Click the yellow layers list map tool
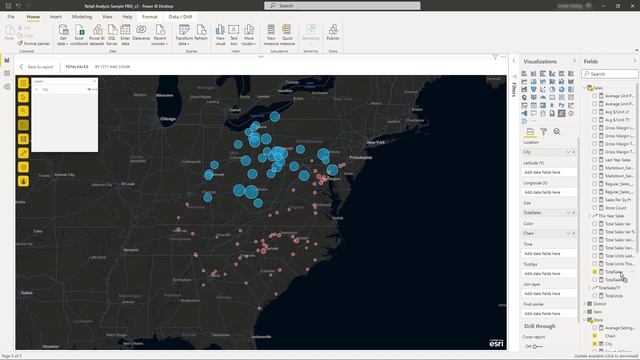The width and height of the screenshot is (640, 360). point(23,83)
